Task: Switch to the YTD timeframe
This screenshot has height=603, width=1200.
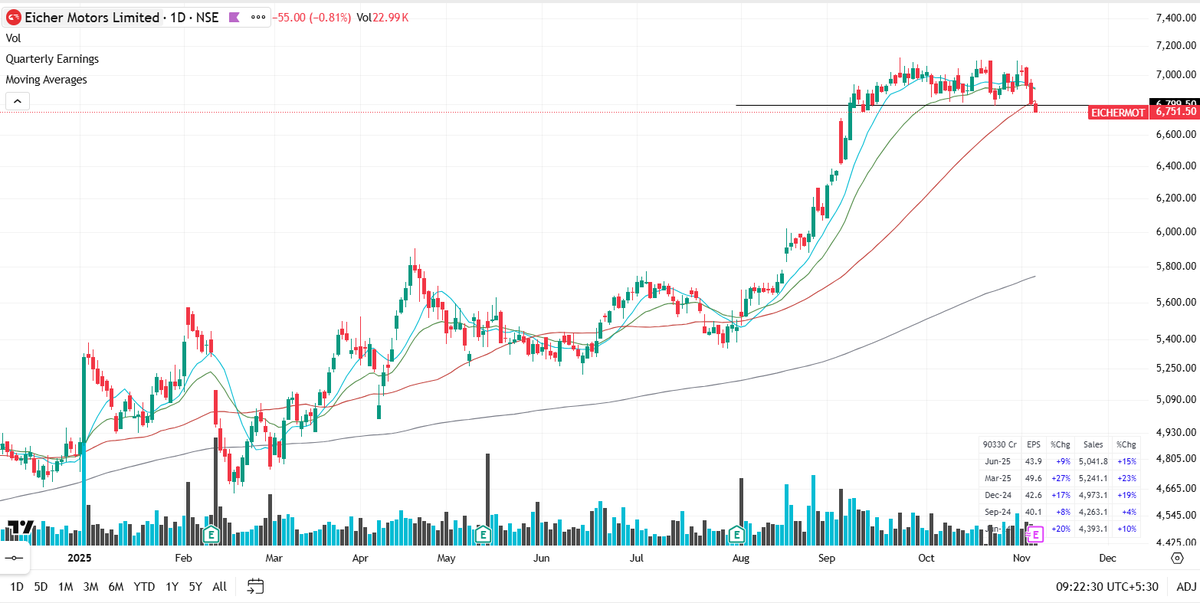Action: (144, 586)
